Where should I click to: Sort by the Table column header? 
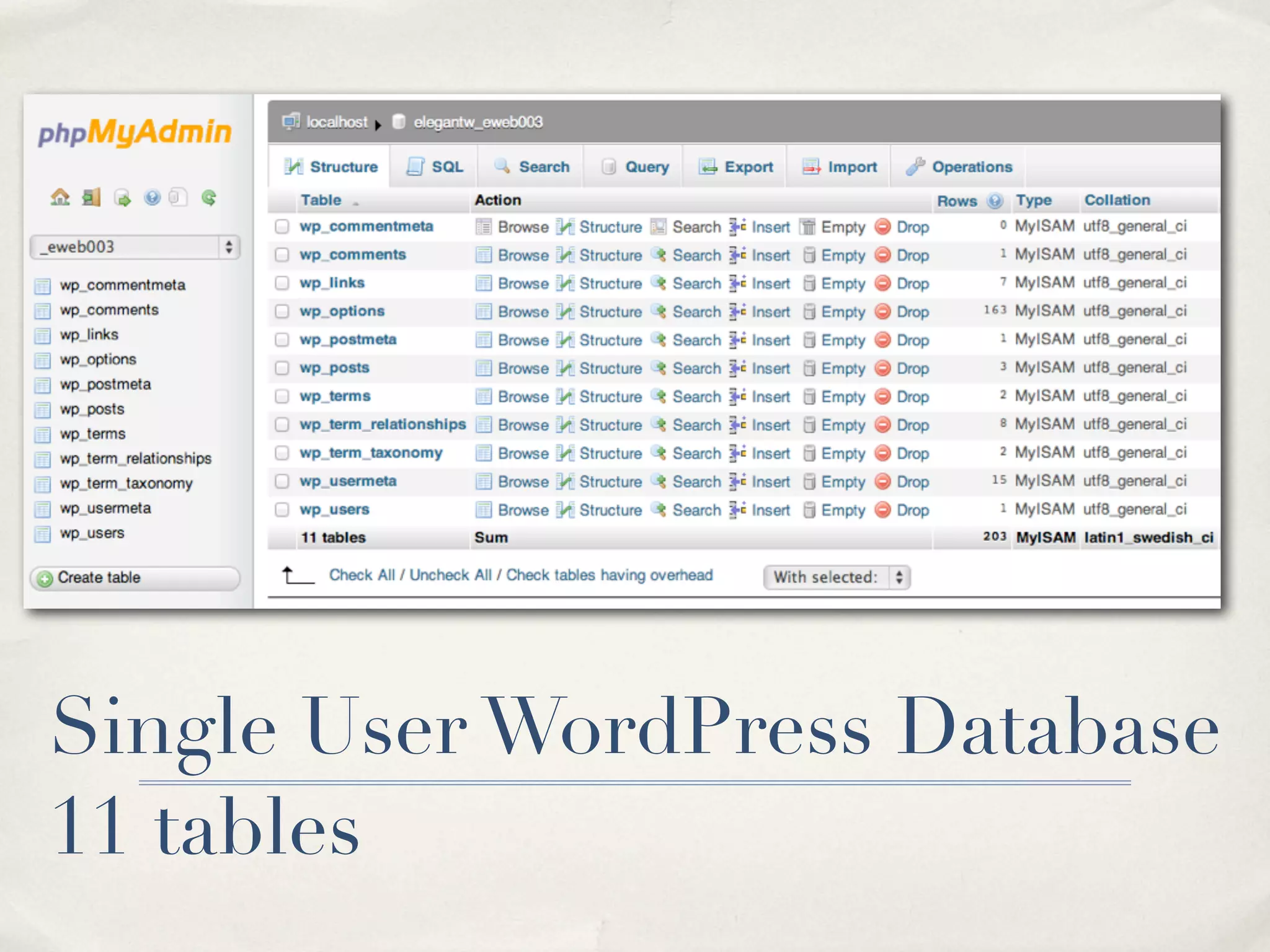(321, 200)
